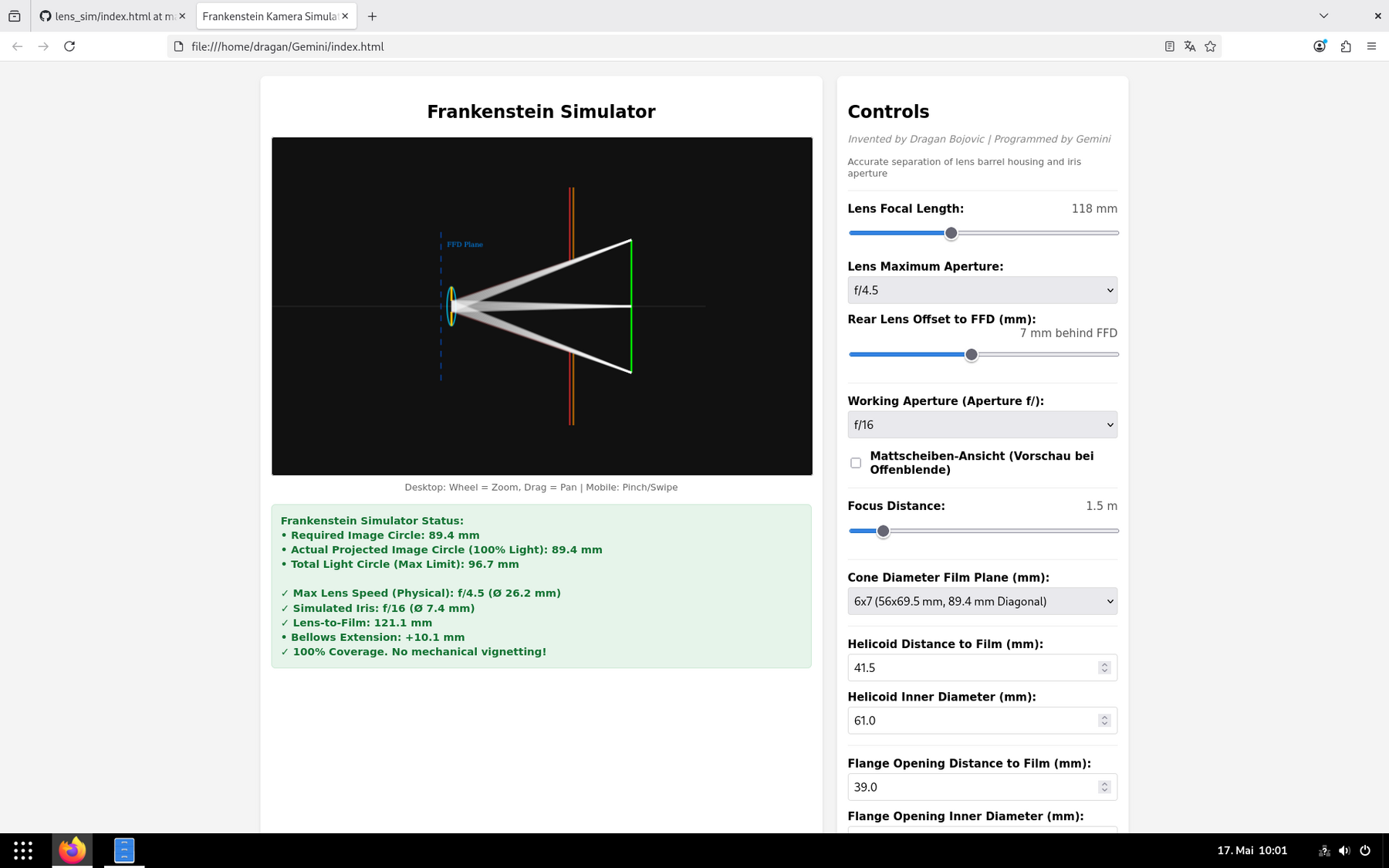The image size is (1389, 868).
Task: Translate this page using the address bar icon
Action: (x=1190, y=46)
